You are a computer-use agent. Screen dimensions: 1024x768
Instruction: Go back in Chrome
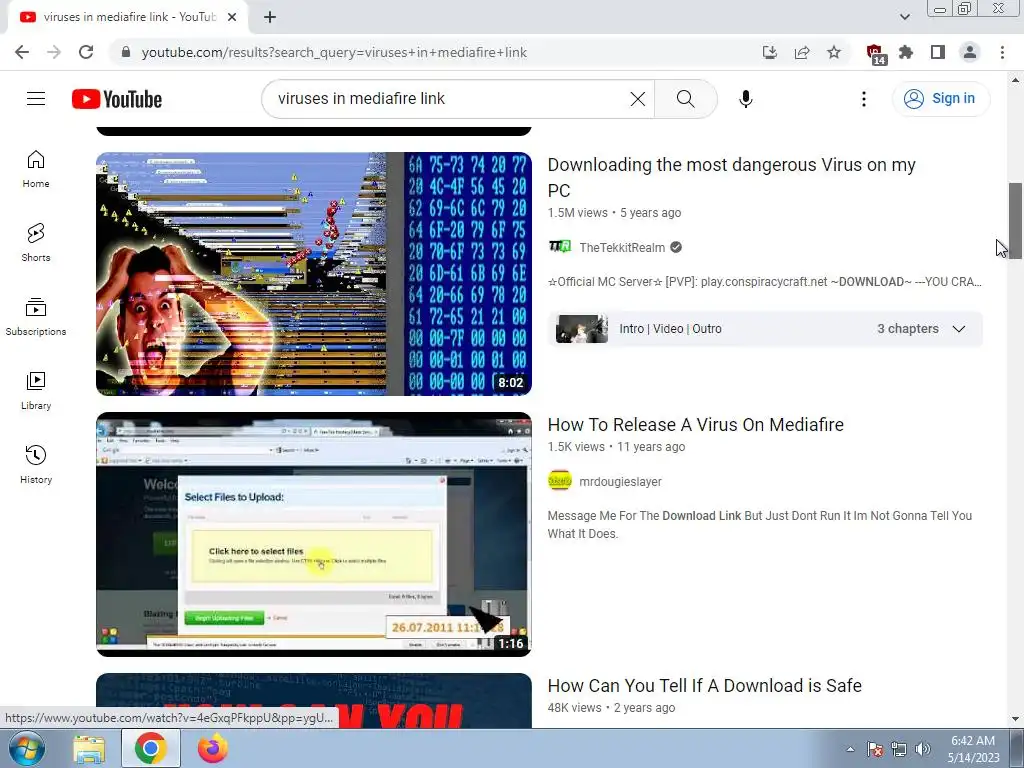(22, 52)
